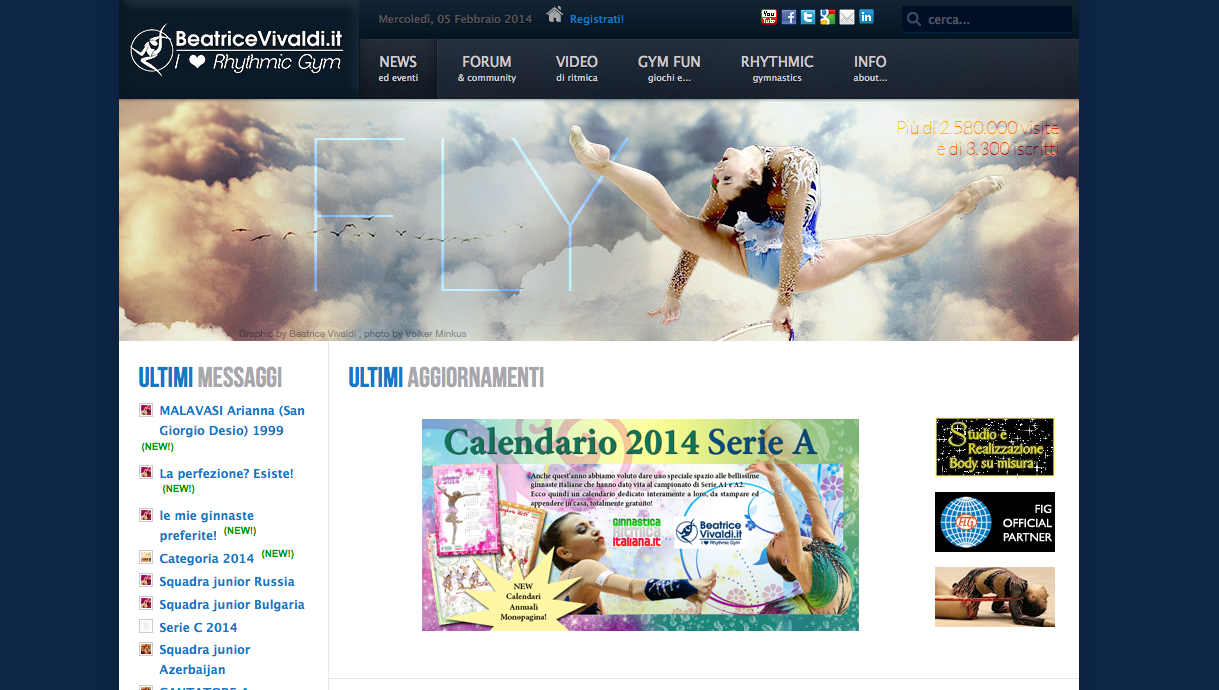Click the Registrati! link
1219x690 pixels.
[x=597, y=19]
